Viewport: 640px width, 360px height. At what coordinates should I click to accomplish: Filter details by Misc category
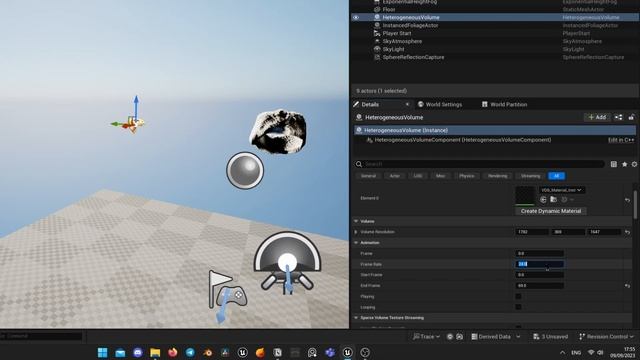click(440, 176)
